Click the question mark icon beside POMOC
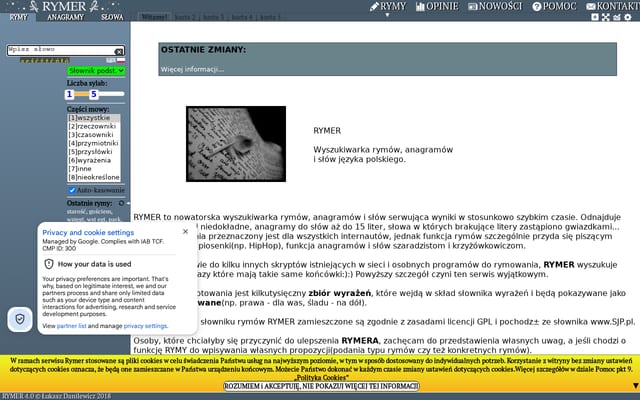The height and width of the screenshot is (400, 640). point(537,7)
